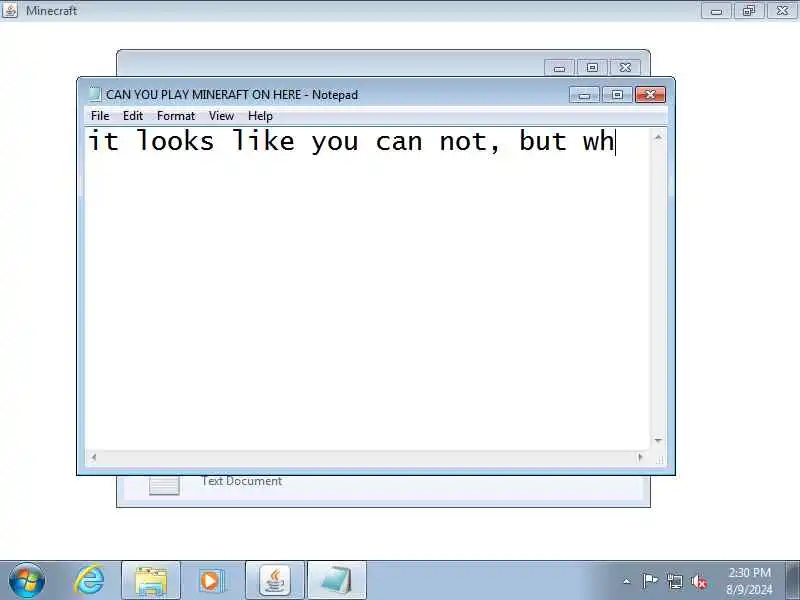Click the Java icon in Minecraft title bar
Image resolution: width=800 pixels, height=600 pixels.
pyautogui.click(x=10, y=10)
